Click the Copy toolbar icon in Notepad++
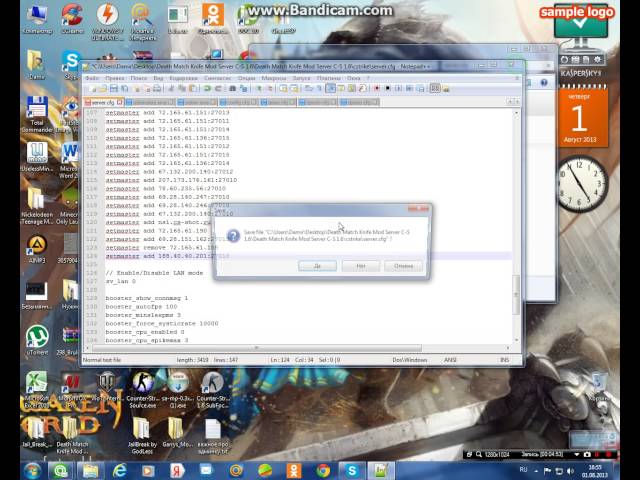Screen dimensions: 640x480 pyautogui.click(x=182, y=89)
